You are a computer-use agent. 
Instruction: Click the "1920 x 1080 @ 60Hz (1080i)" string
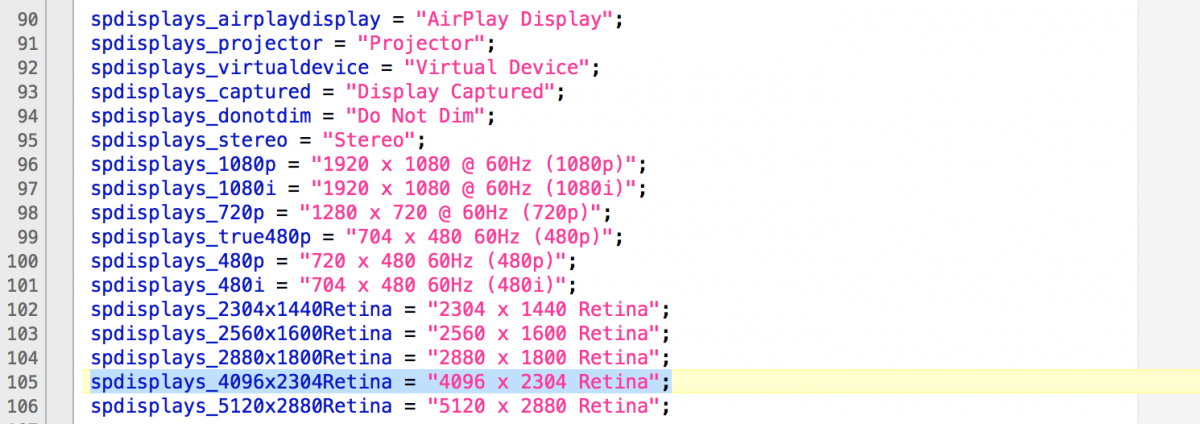click(x=473, y=188)
